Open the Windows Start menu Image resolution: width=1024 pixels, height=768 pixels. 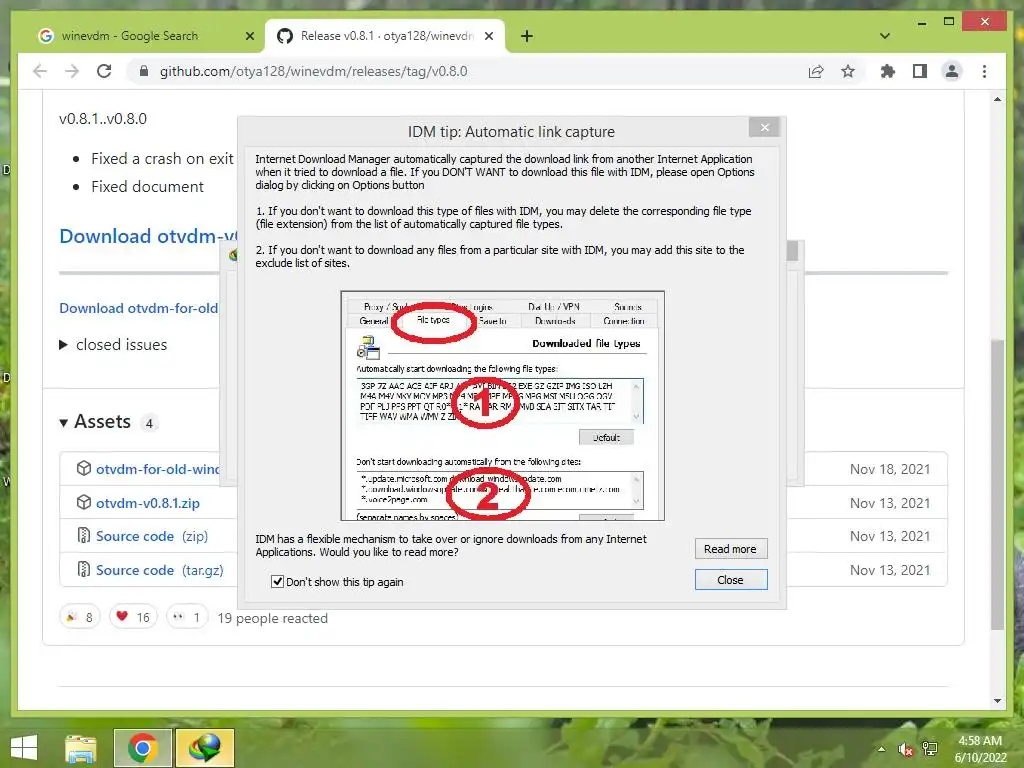(24, 748)
